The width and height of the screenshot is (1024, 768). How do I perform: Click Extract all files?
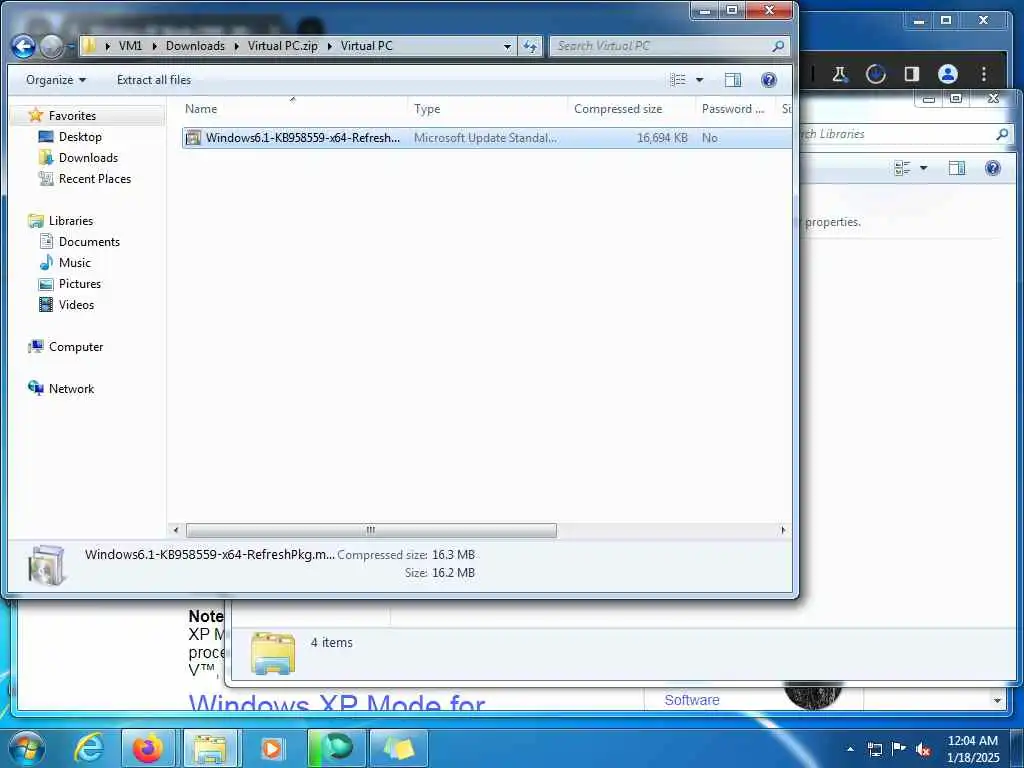pos(154,80)
